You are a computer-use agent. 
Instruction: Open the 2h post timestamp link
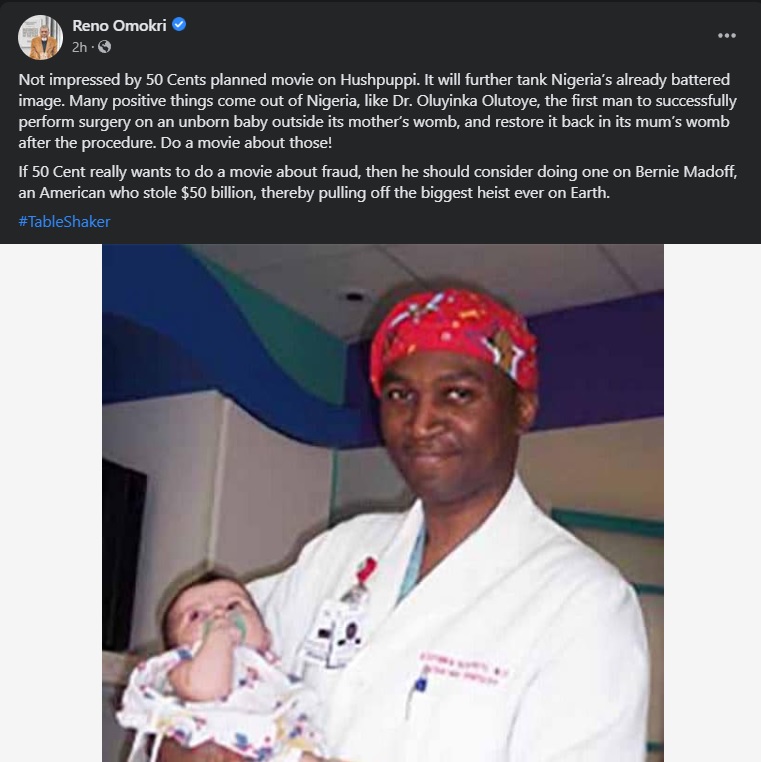point(79,47)
